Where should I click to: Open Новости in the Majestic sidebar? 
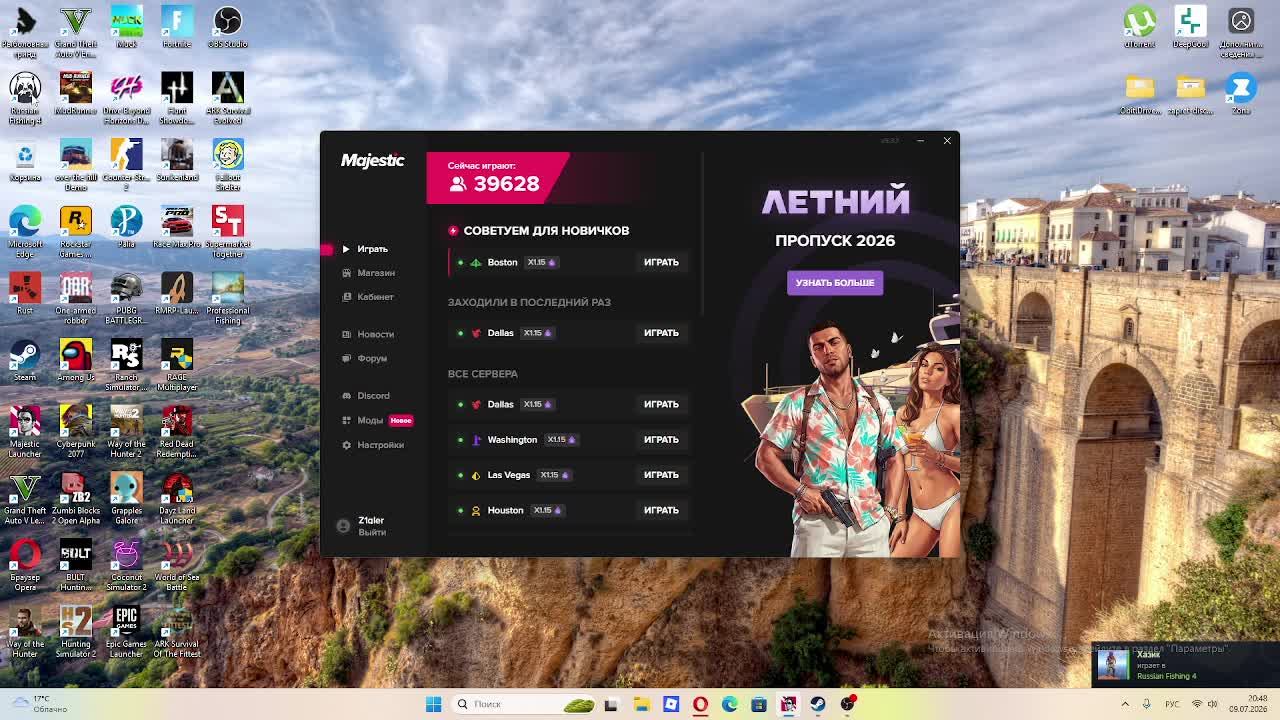[x=368, y=334]
